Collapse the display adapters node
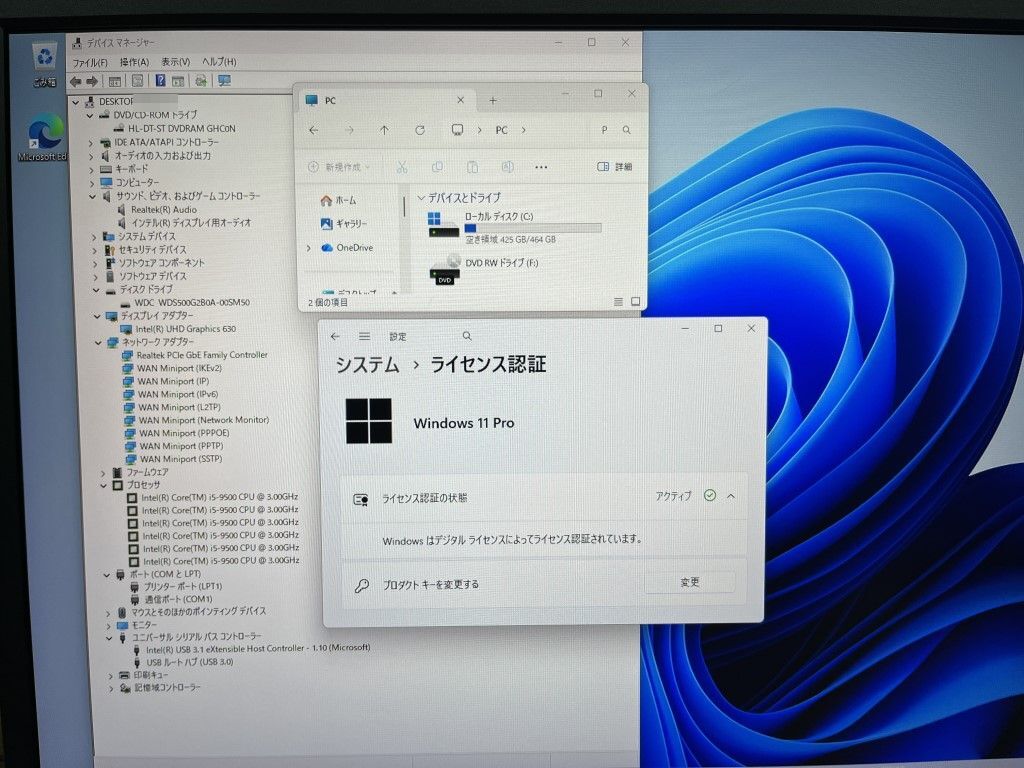The image size is (1024, 768). (97, 316)
